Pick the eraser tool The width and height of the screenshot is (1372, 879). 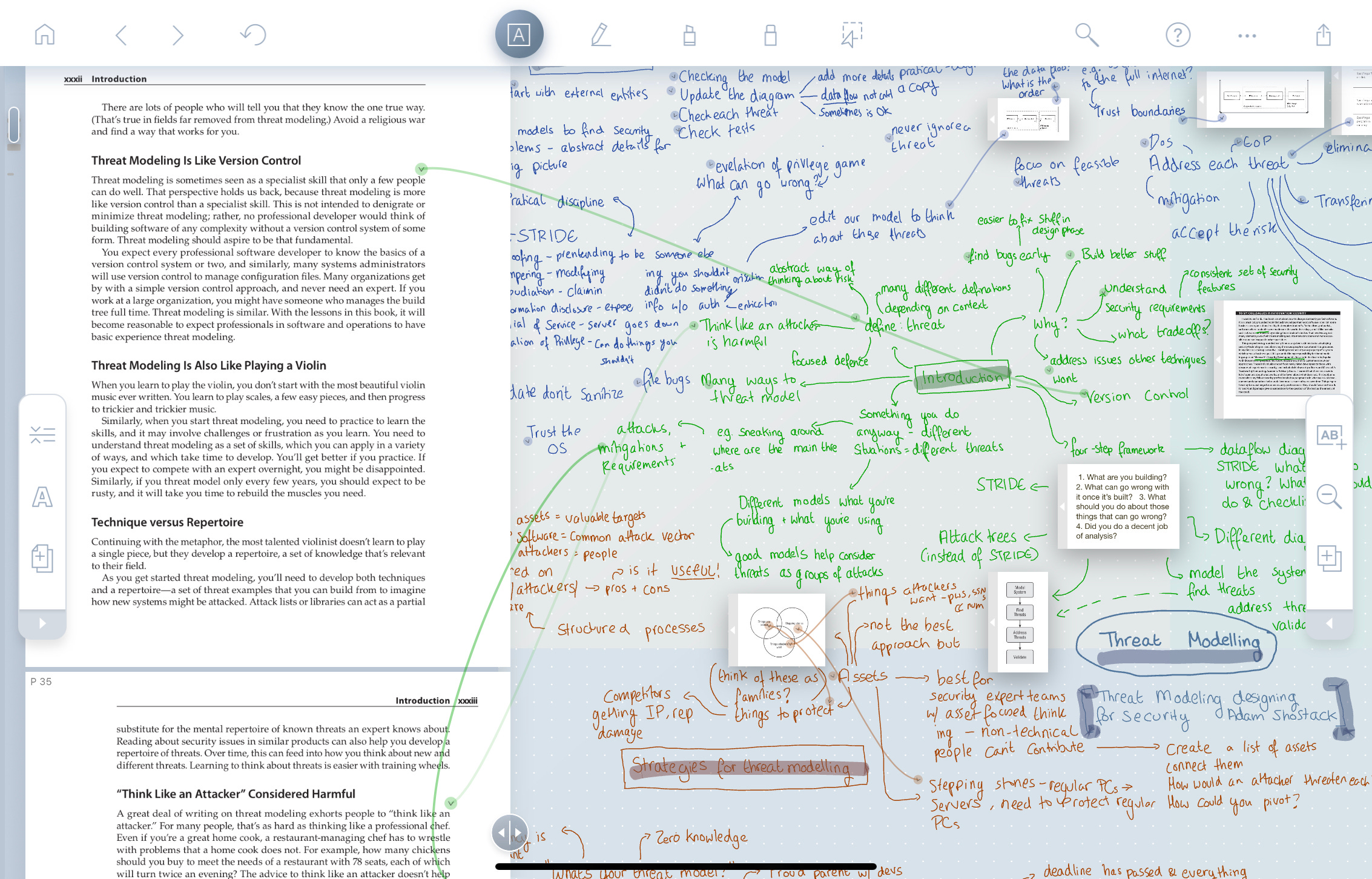tap(770, 35)
